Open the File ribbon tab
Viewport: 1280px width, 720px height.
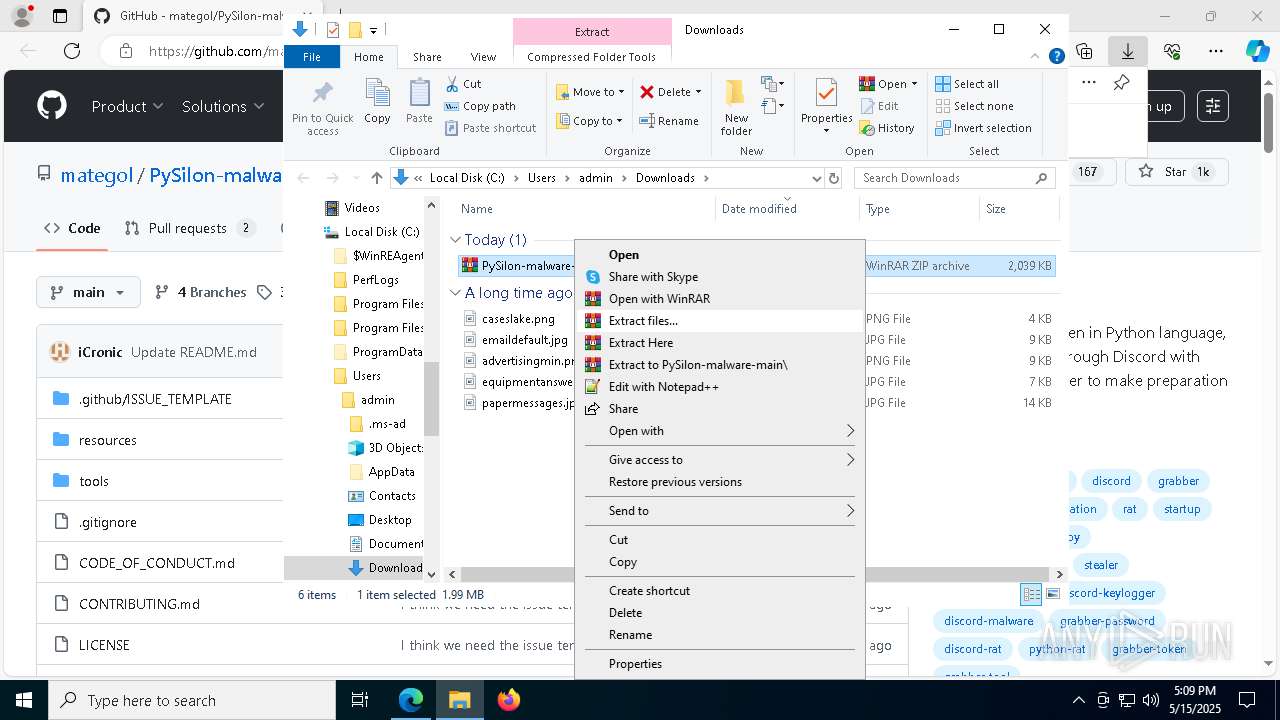pos(312,57)
